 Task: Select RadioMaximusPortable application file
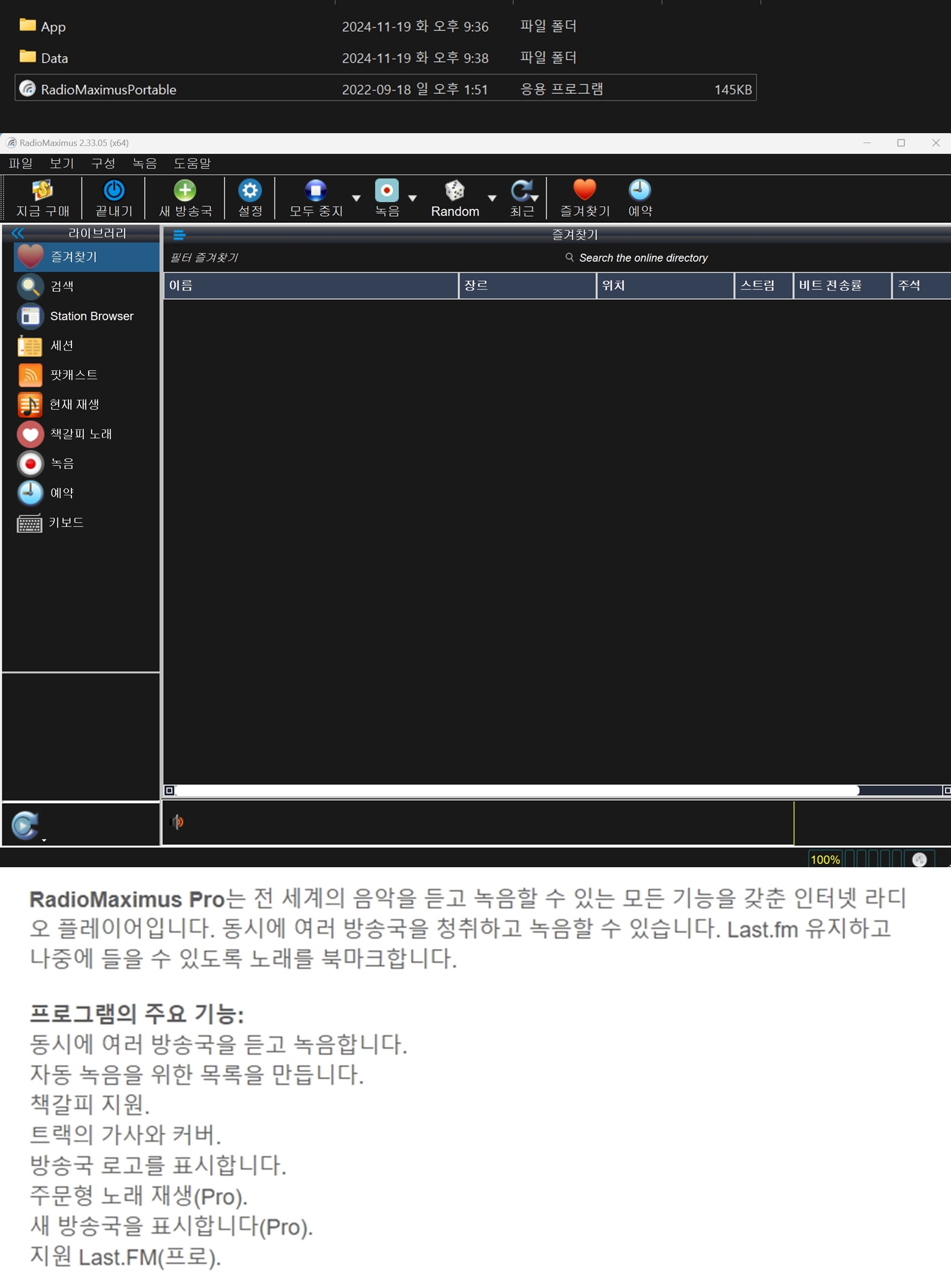click(x=385, y=89)
